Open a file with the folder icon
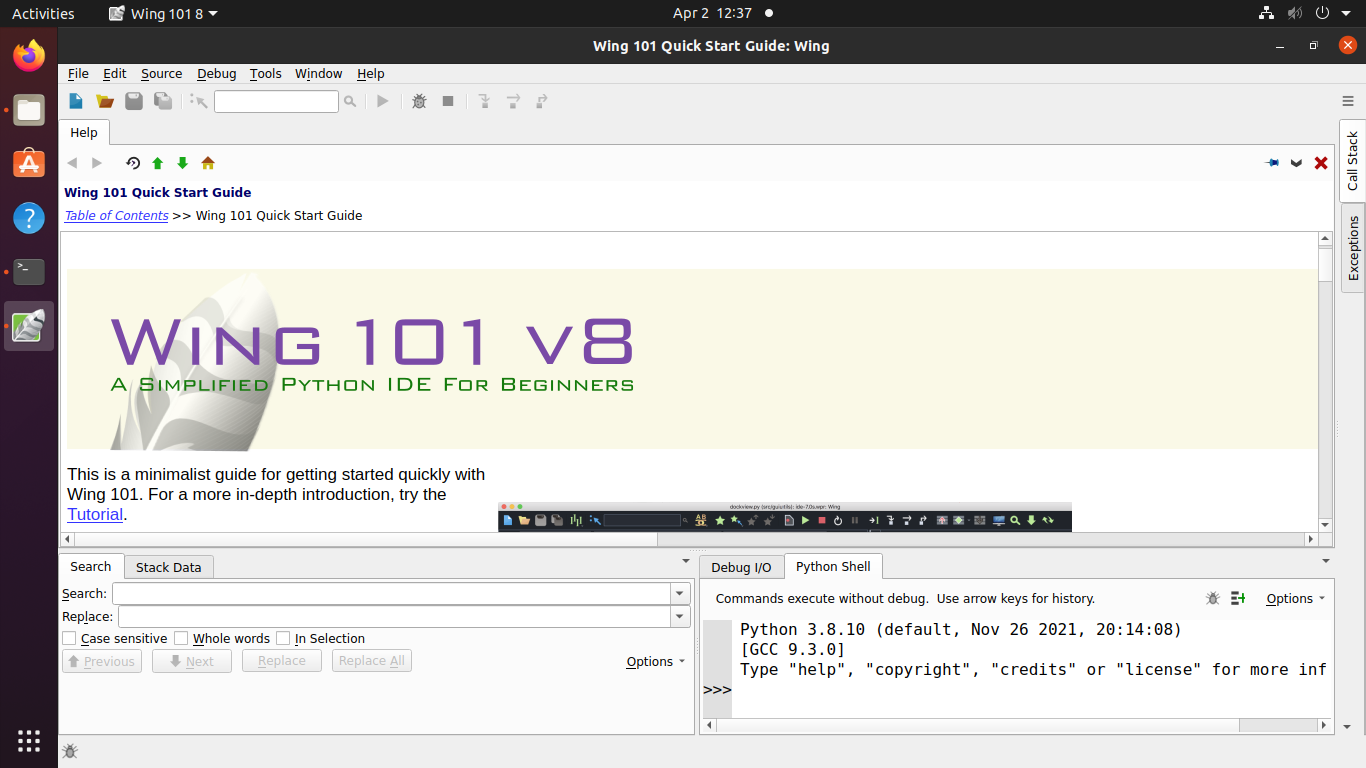Viewport: 1366px width, 768px height. [x=105, y=101]
